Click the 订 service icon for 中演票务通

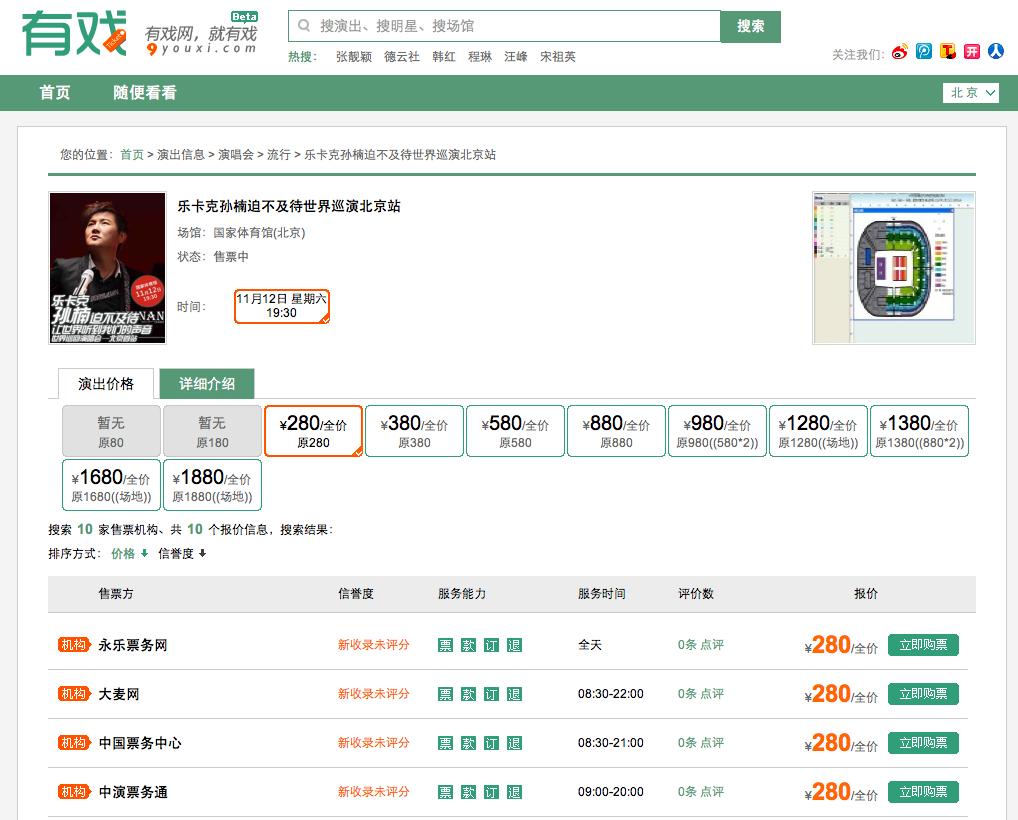click(491, 793)
